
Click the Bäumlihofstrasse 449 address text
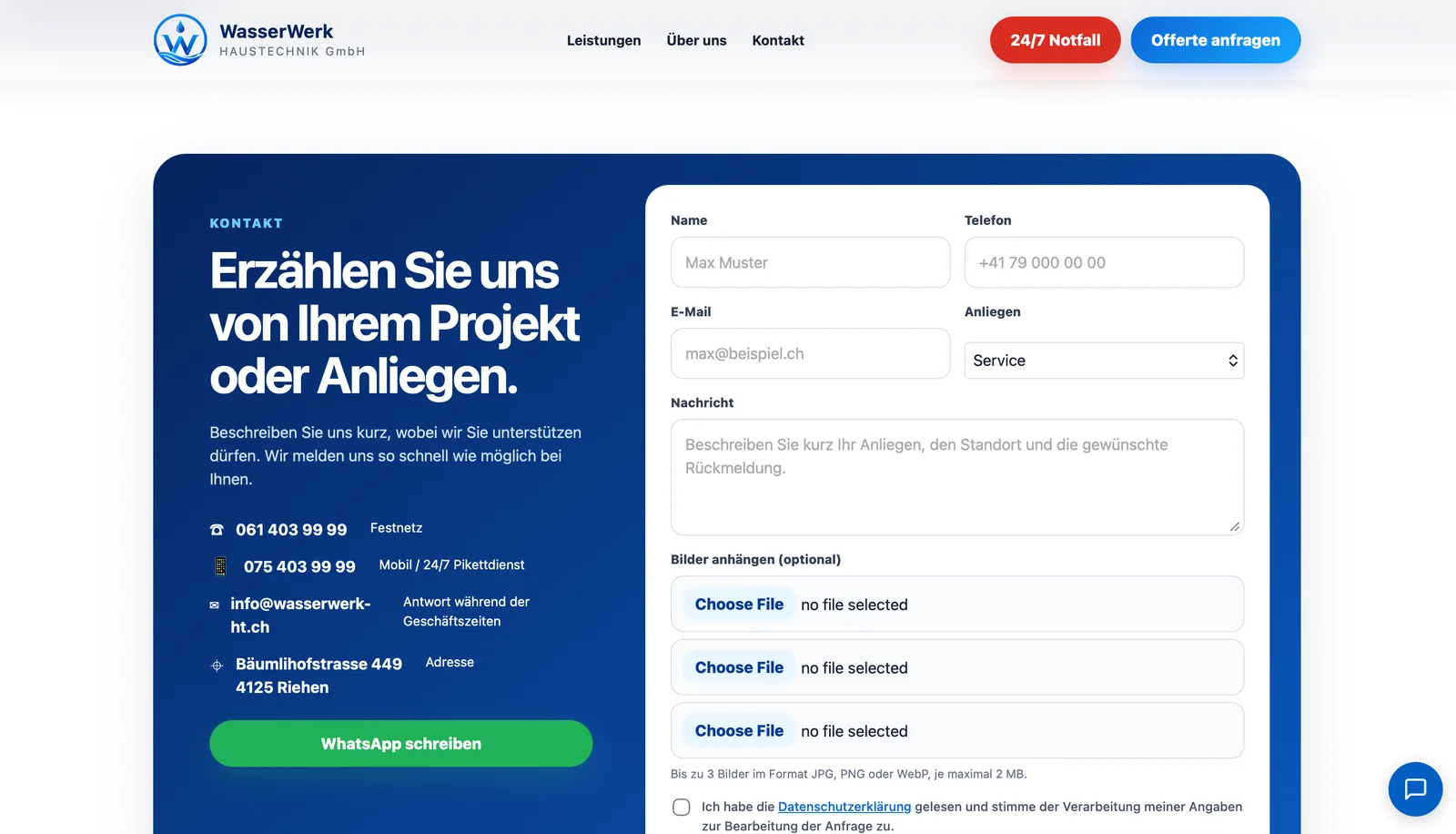point(318,676)
